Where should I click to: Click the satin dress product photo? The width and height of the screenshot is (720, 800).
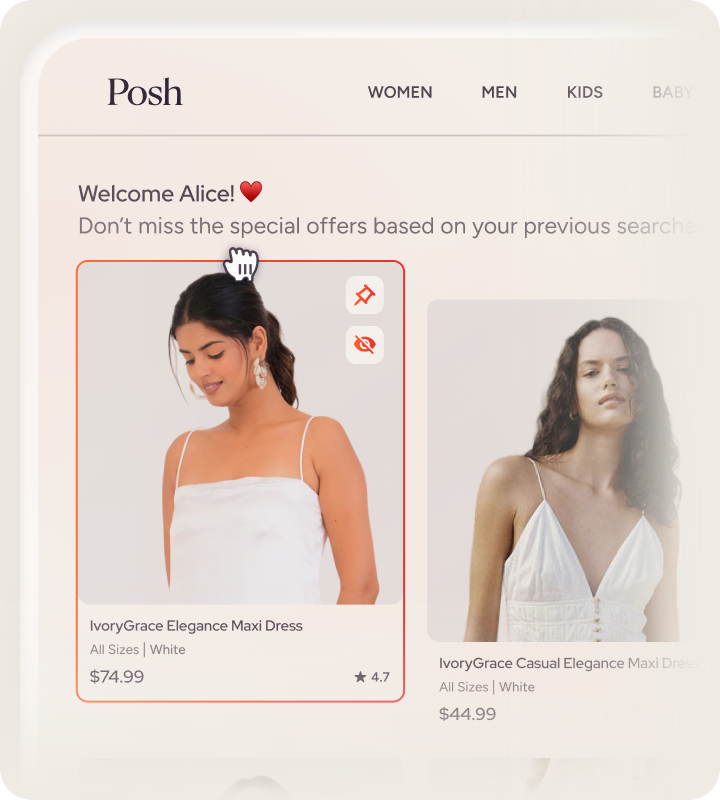(240, 434)
